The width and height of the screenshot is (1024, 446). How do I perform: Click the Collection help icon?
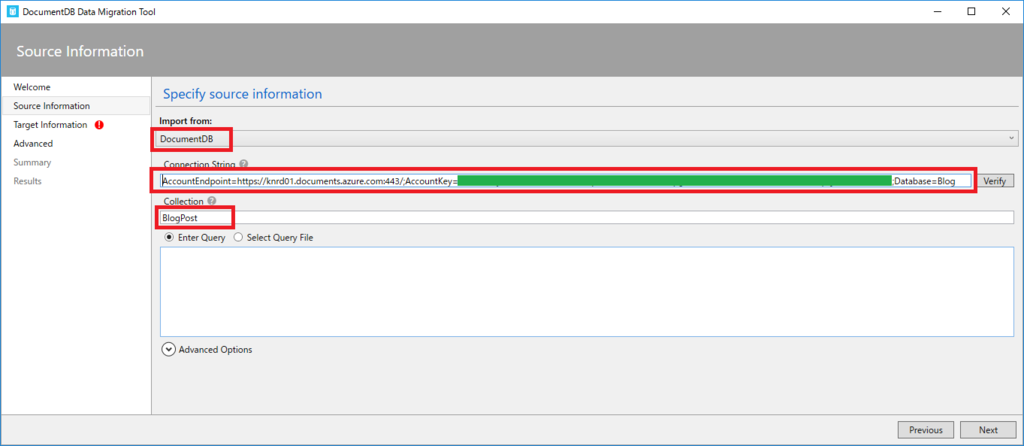pyautogui.click(x=212, y=201)
